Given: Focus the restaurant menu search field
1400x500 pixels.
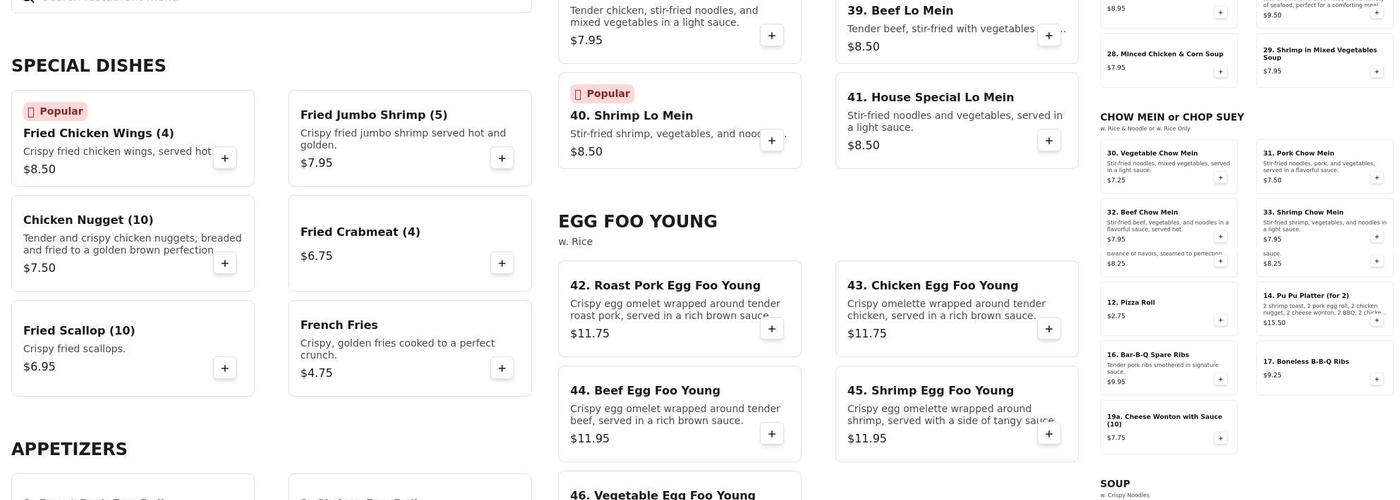Looking at the screenshot, I should click(x=270, y=3).
